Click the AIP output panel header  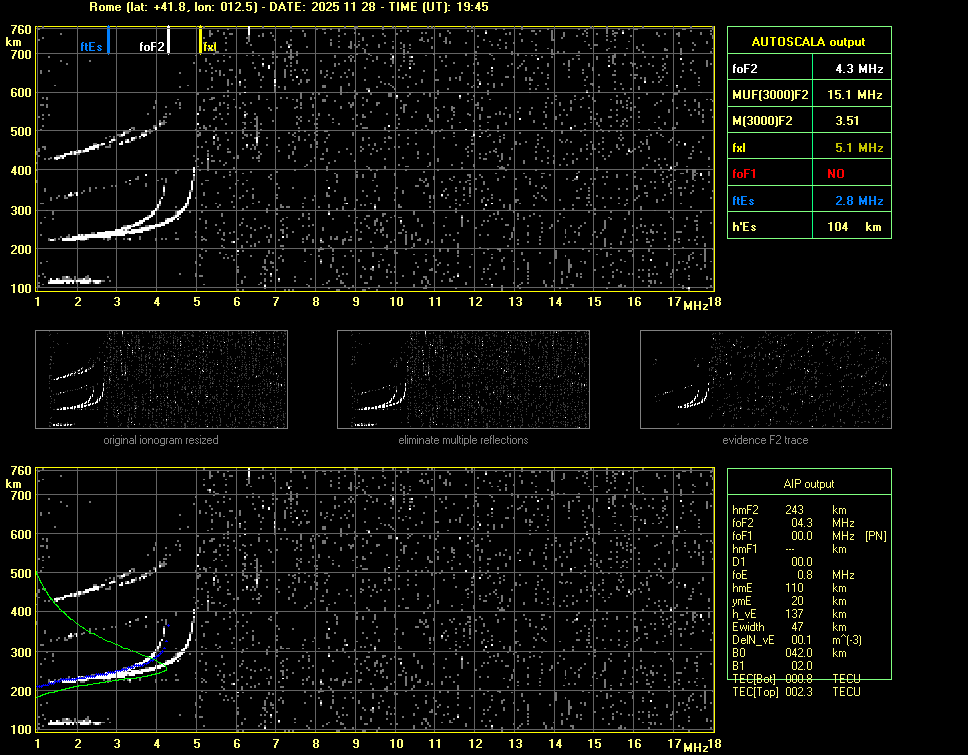pos(808,484)
